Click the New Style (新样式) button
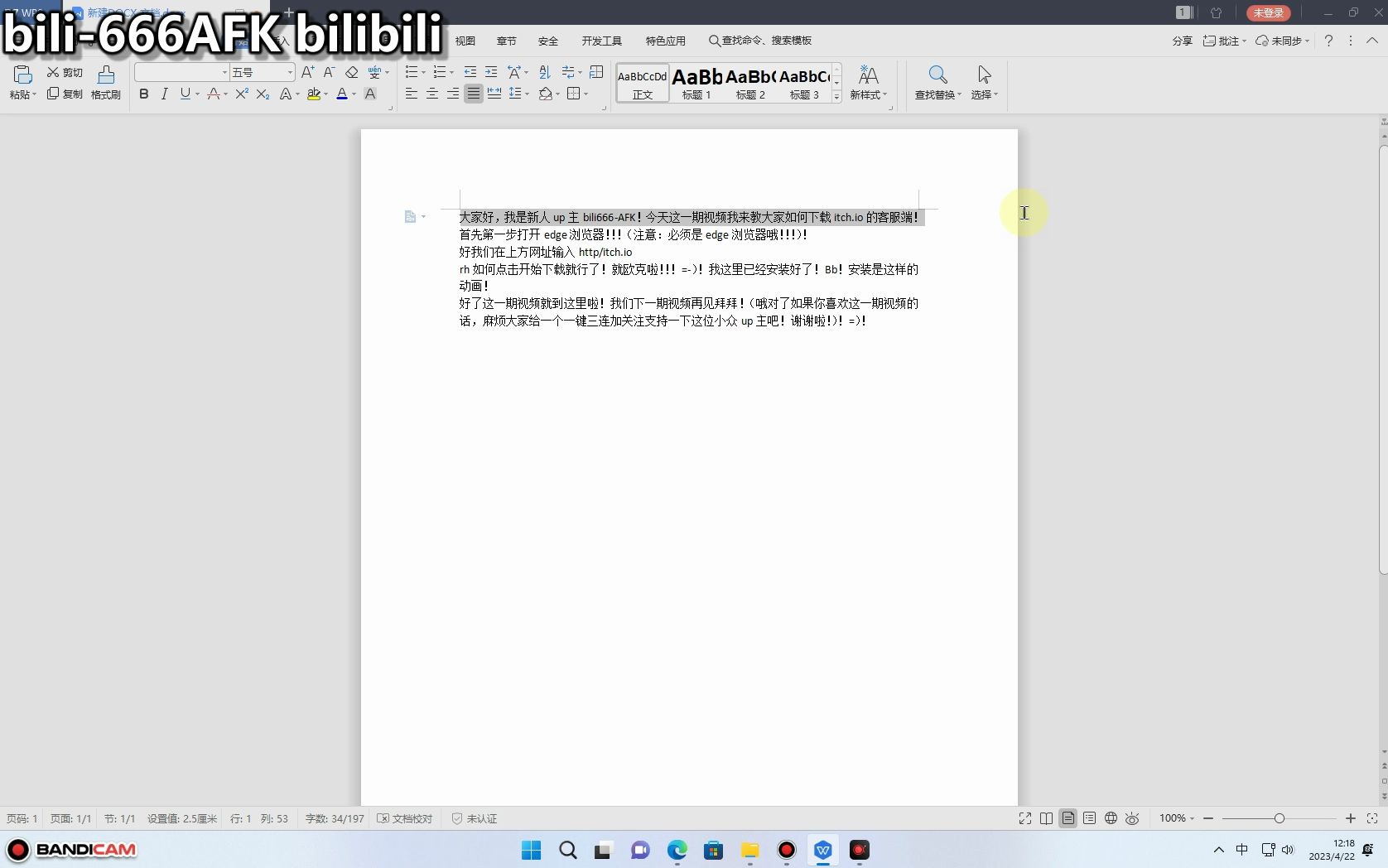1388x868 pixels. [x=868, y=83]
